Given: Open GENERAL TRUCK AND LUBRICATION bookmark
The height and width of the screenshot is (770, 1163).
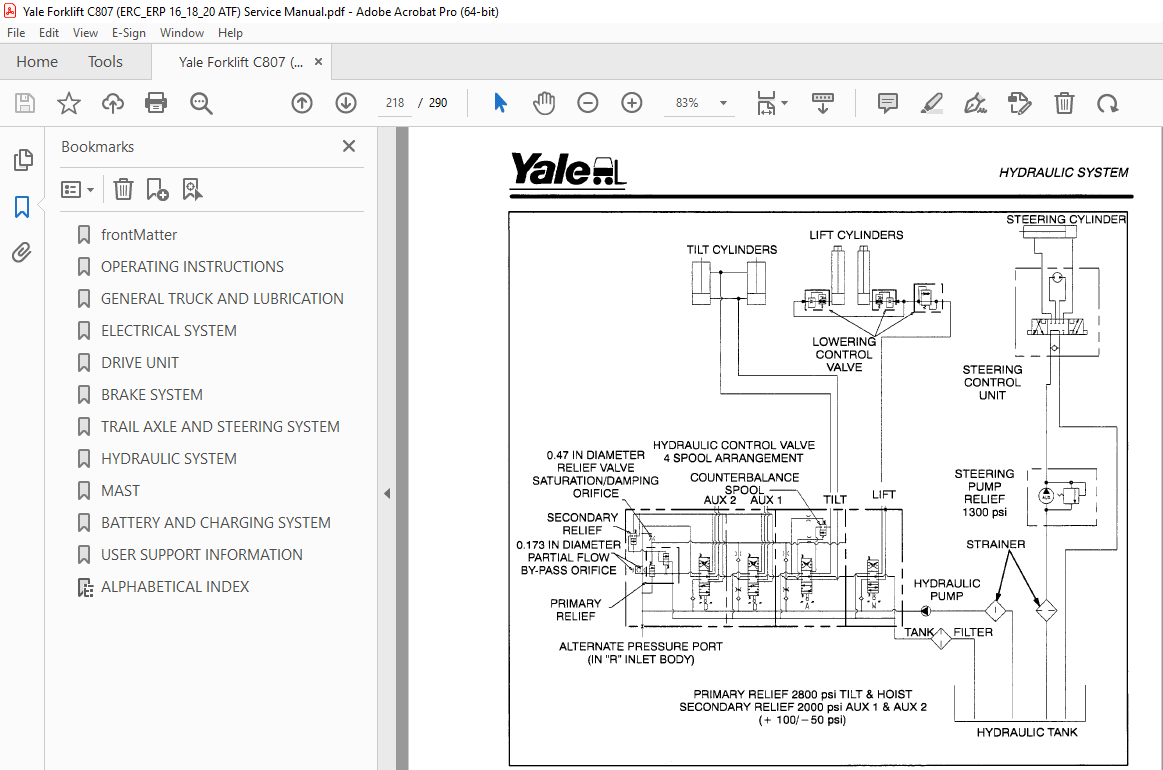Looking at the screenshot, I should pyautogui.click(x=222, y=298).
